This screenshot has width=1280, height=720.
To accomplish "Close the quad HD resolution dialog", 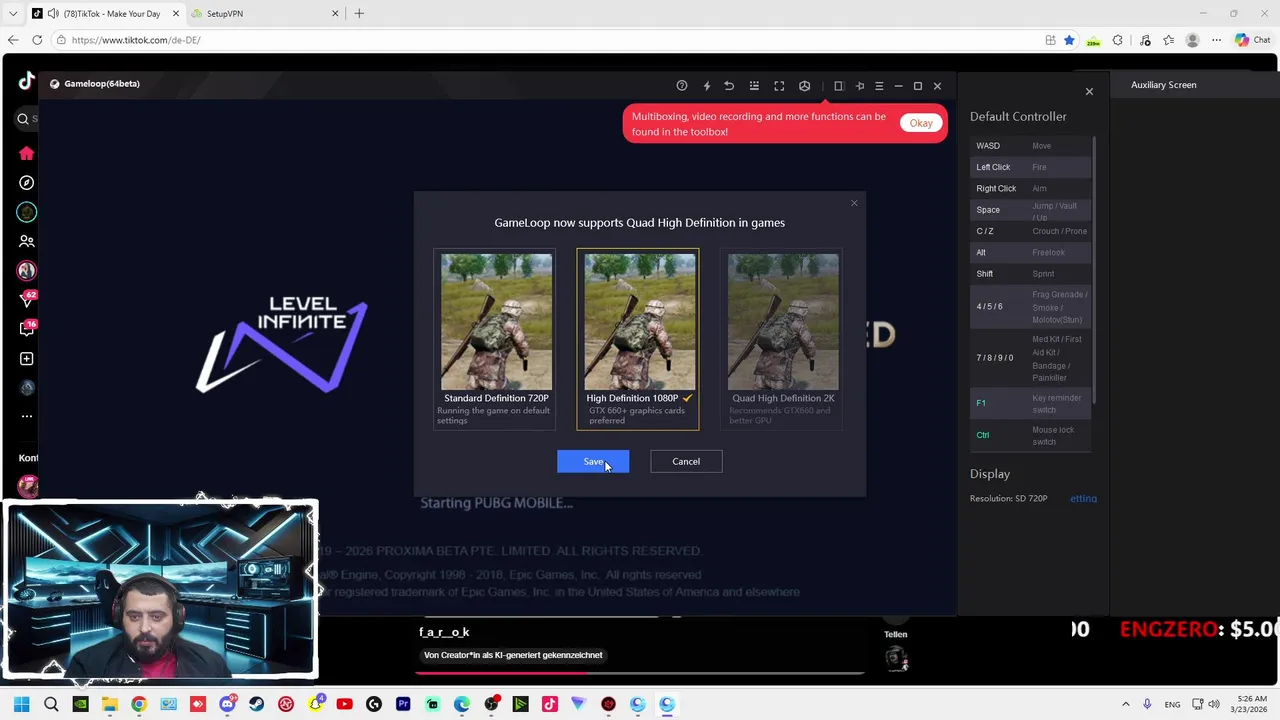I will [x=854, y=203].
